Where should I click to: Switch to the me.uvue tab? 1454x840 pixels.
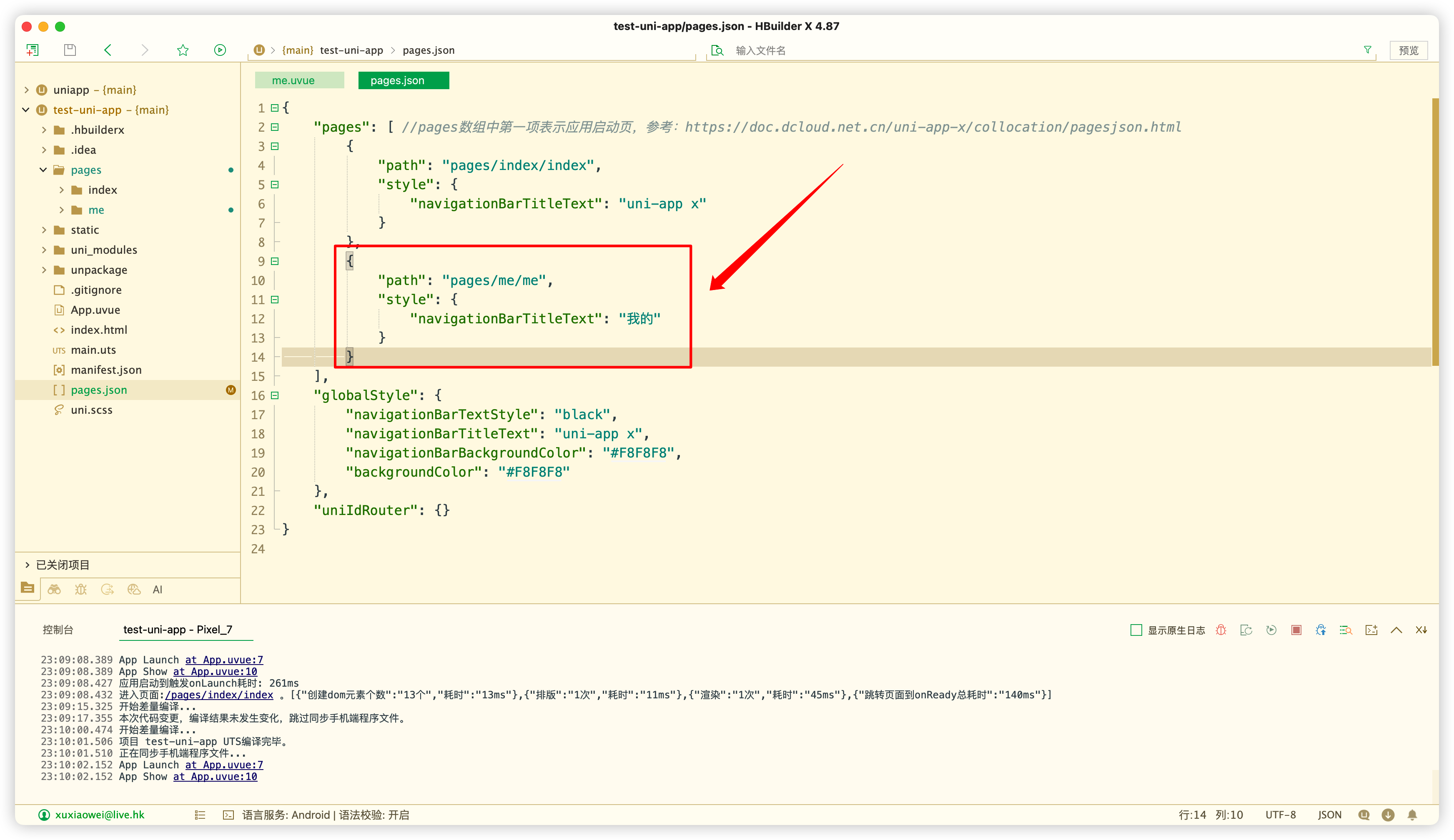[x=294, y=81]
